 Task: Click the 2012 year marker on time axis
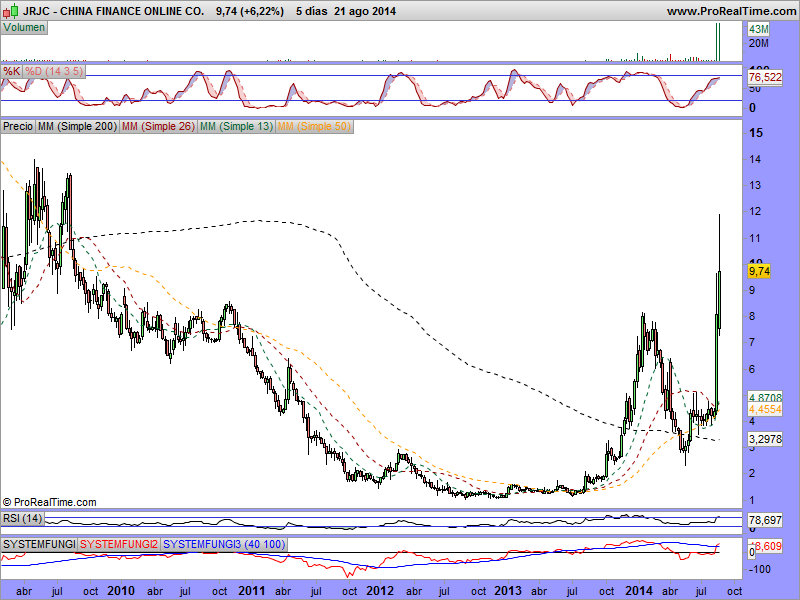pos(381,590)
